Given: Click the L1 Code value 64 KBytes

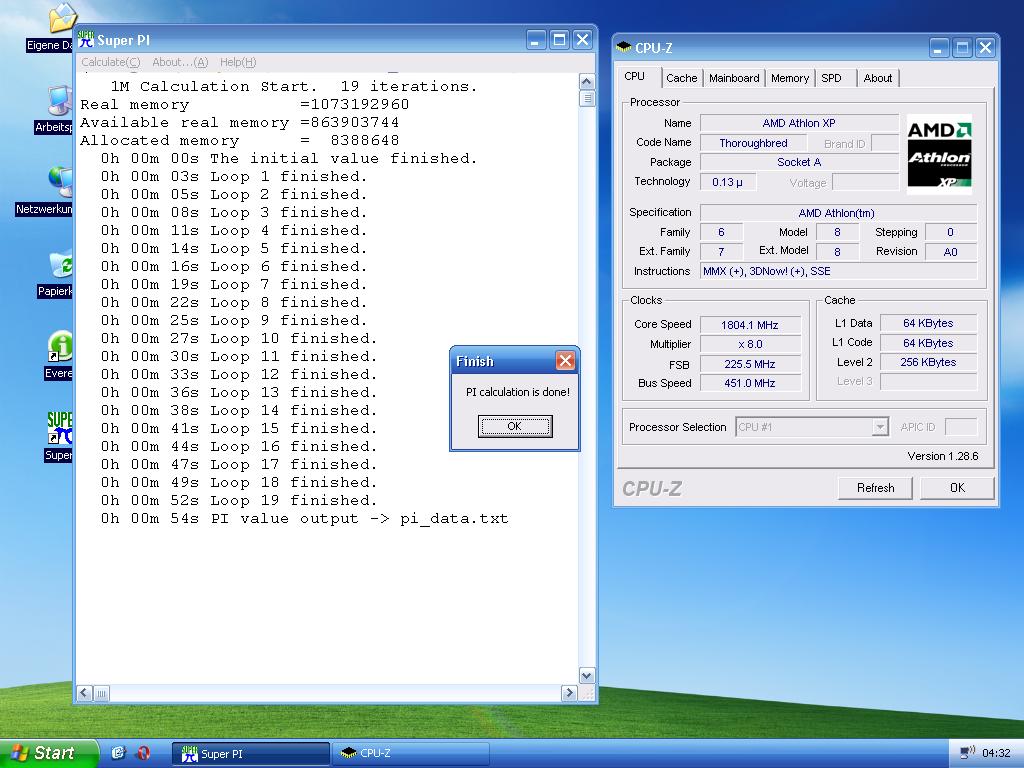Looking at the screenshot, I should pyautogui.click(x=928, y=343).
